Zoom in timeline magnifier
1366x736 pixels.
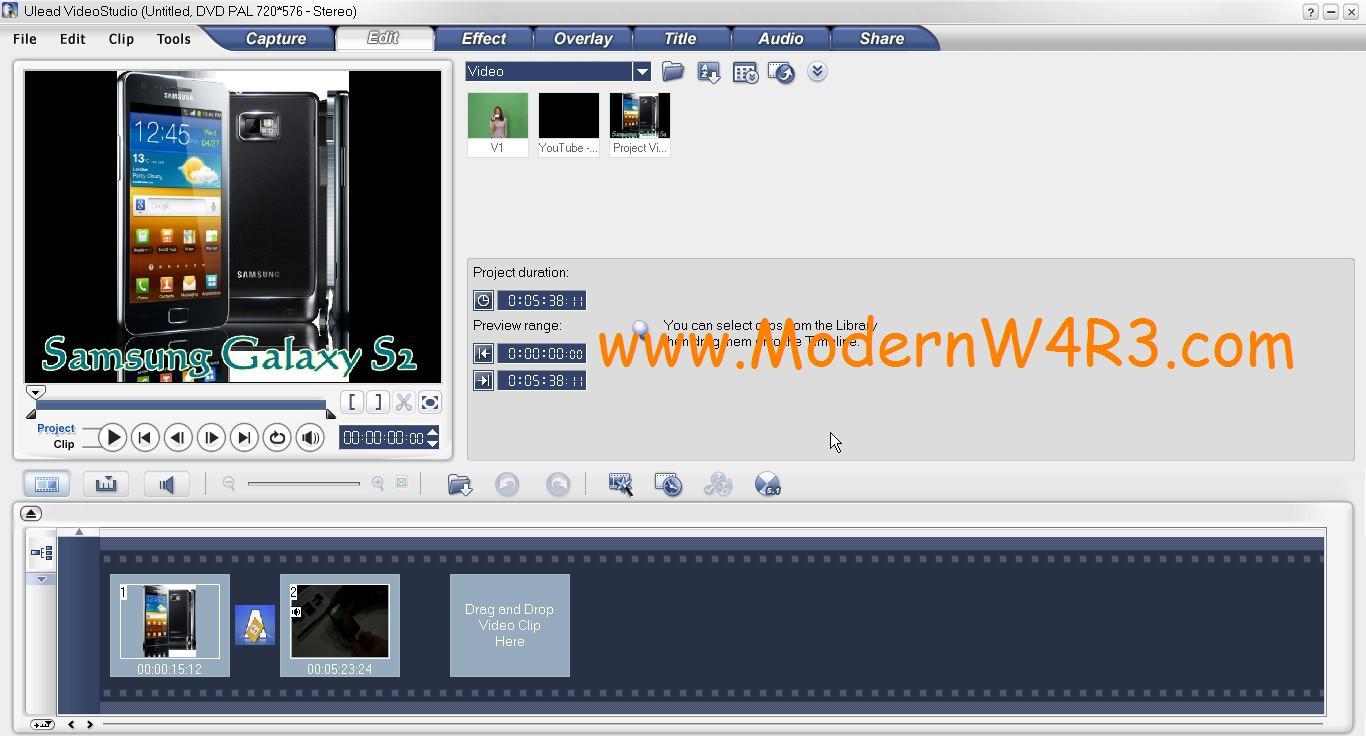point(378,483)
